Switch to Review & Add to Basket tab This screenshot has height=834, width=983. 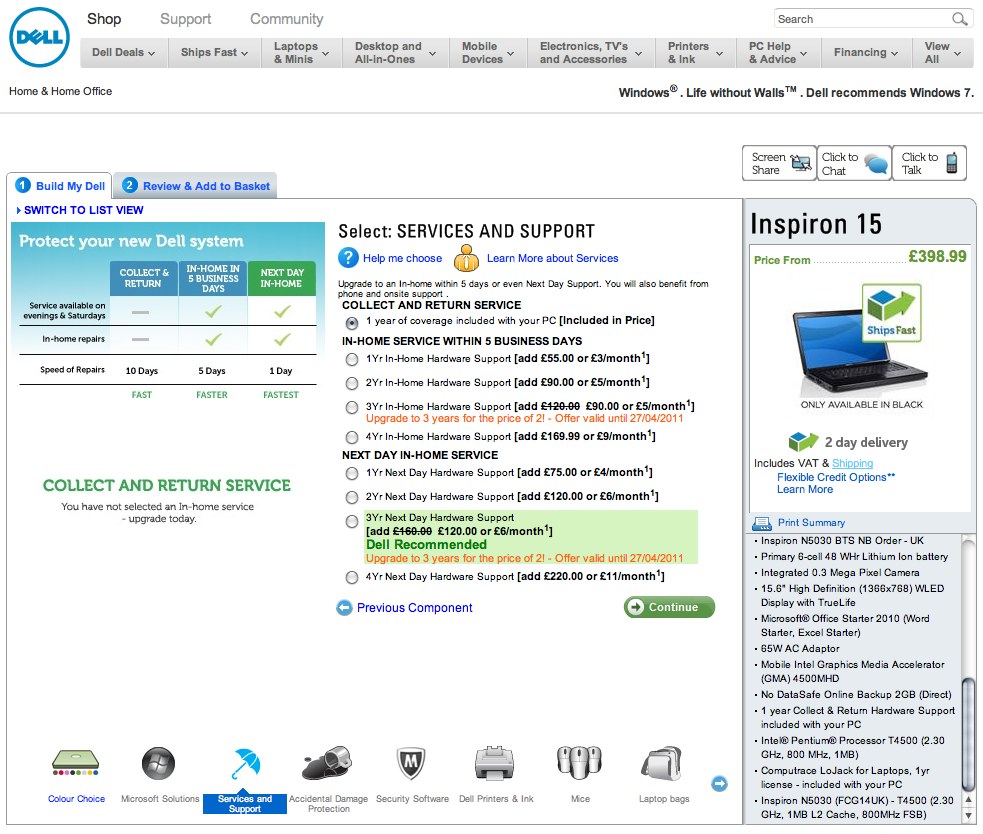[x=195, y=186]
